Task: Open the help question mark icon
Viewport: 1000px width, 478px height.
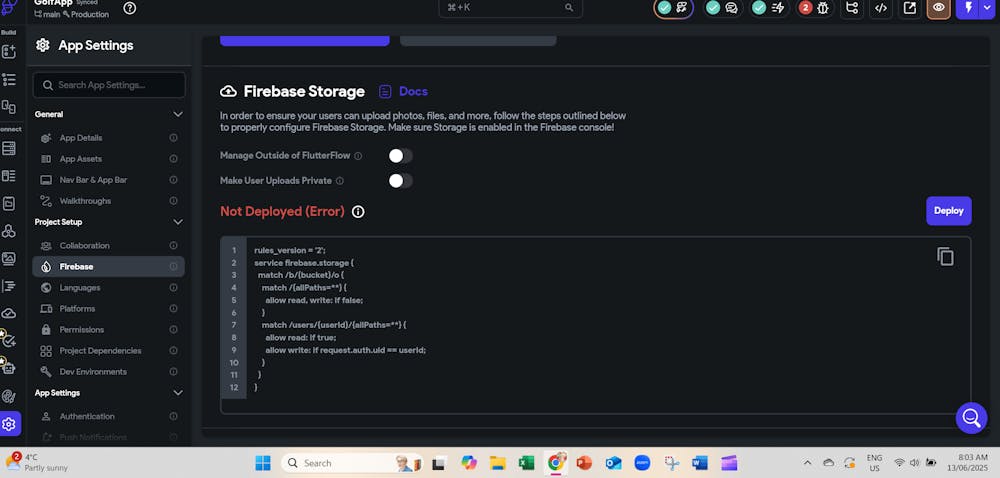Action: point(129,8)
